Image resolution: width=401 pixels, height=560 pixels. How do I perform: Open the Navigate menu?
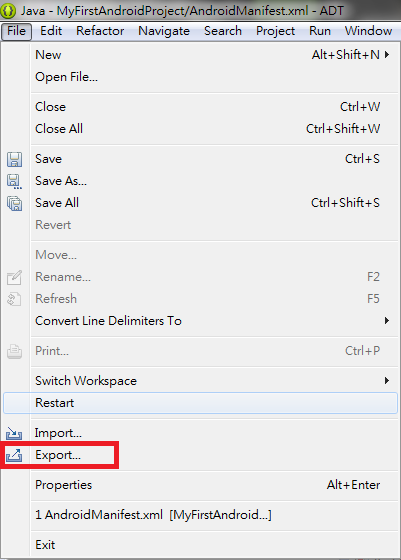coord(164,31)
